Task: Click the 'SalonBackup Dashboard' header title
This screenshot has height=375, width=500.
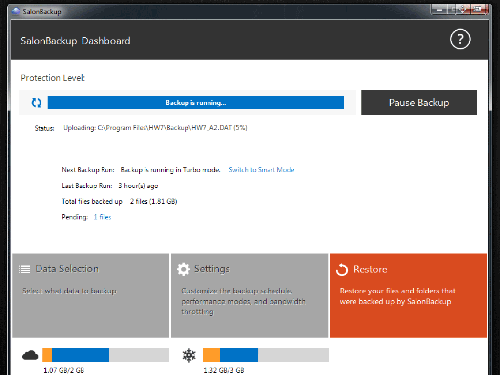Action: tap(75, 41)
